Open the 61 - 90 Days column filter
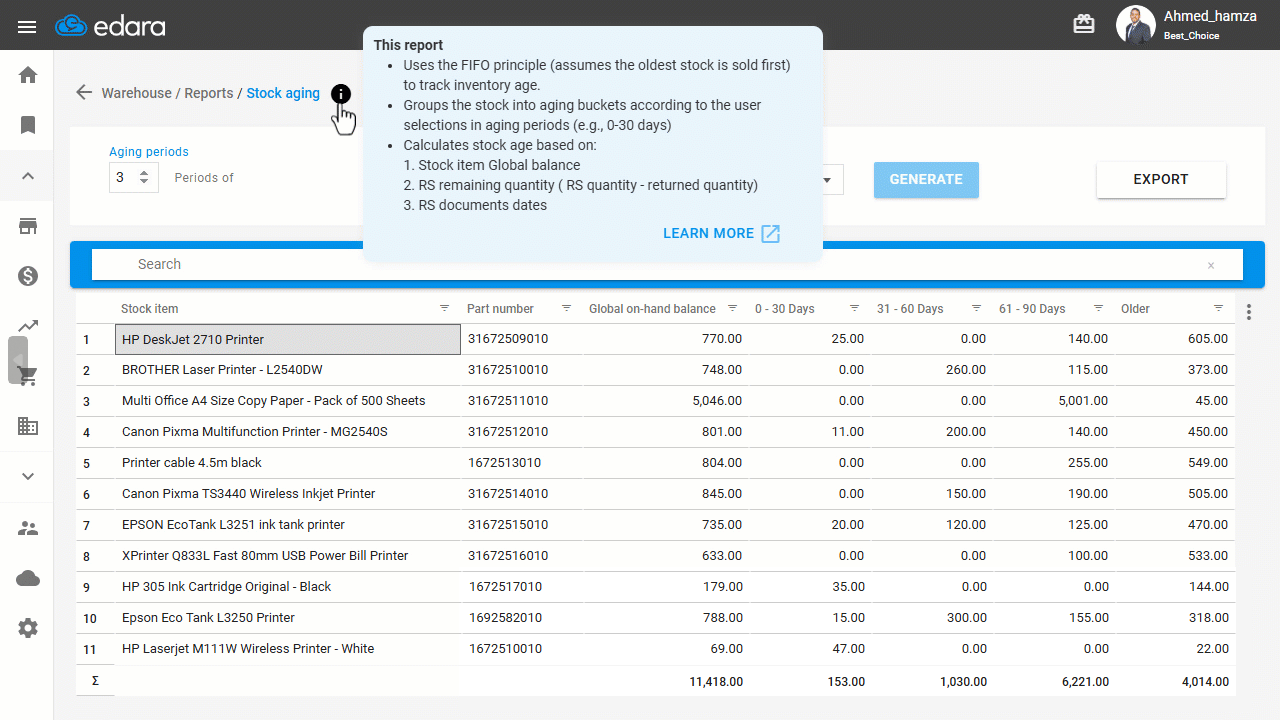This screenshot has width=1280, height=720. click(x=1099, y=308)
